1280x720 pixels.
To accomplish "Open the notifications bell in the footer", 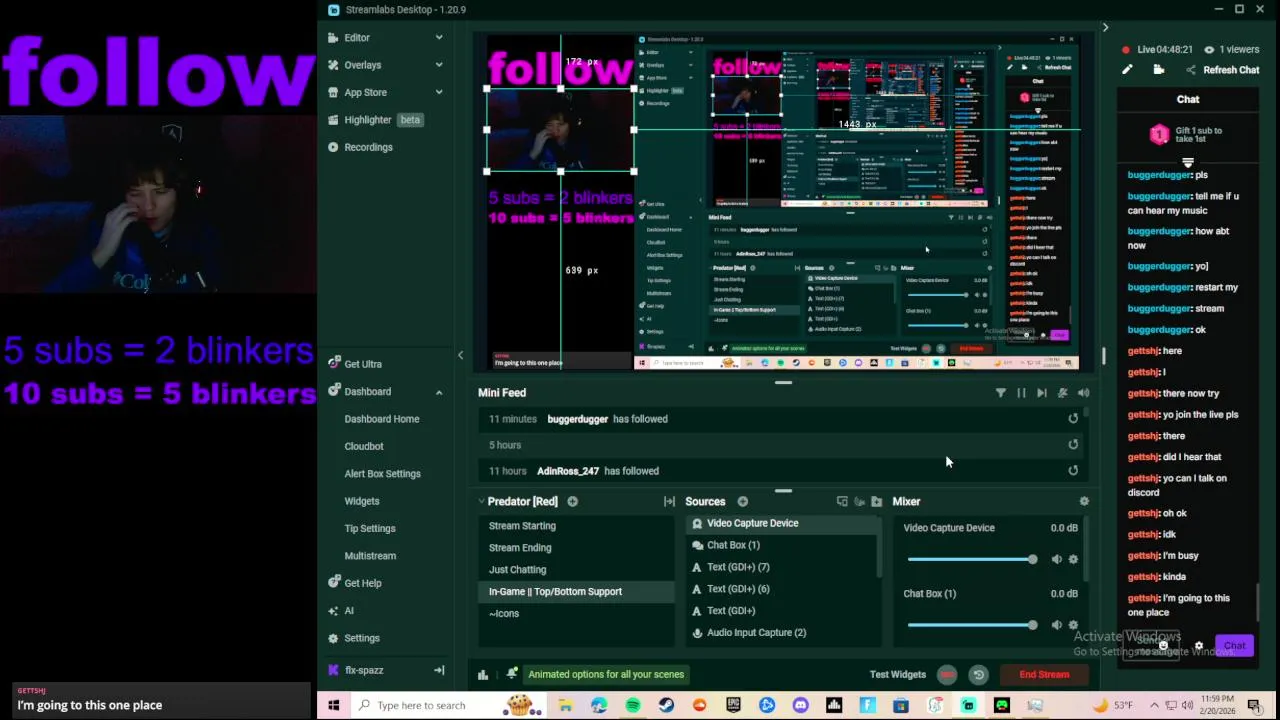I will tap(511, 674).
